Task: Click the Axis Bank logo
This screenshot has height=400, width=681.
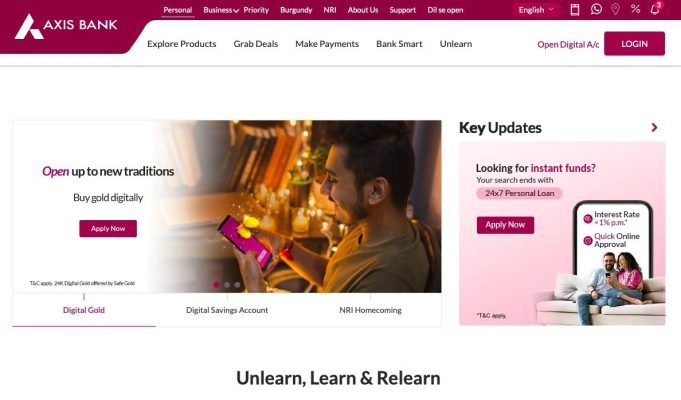Action: pyautogui.click(x=66, y=26)
